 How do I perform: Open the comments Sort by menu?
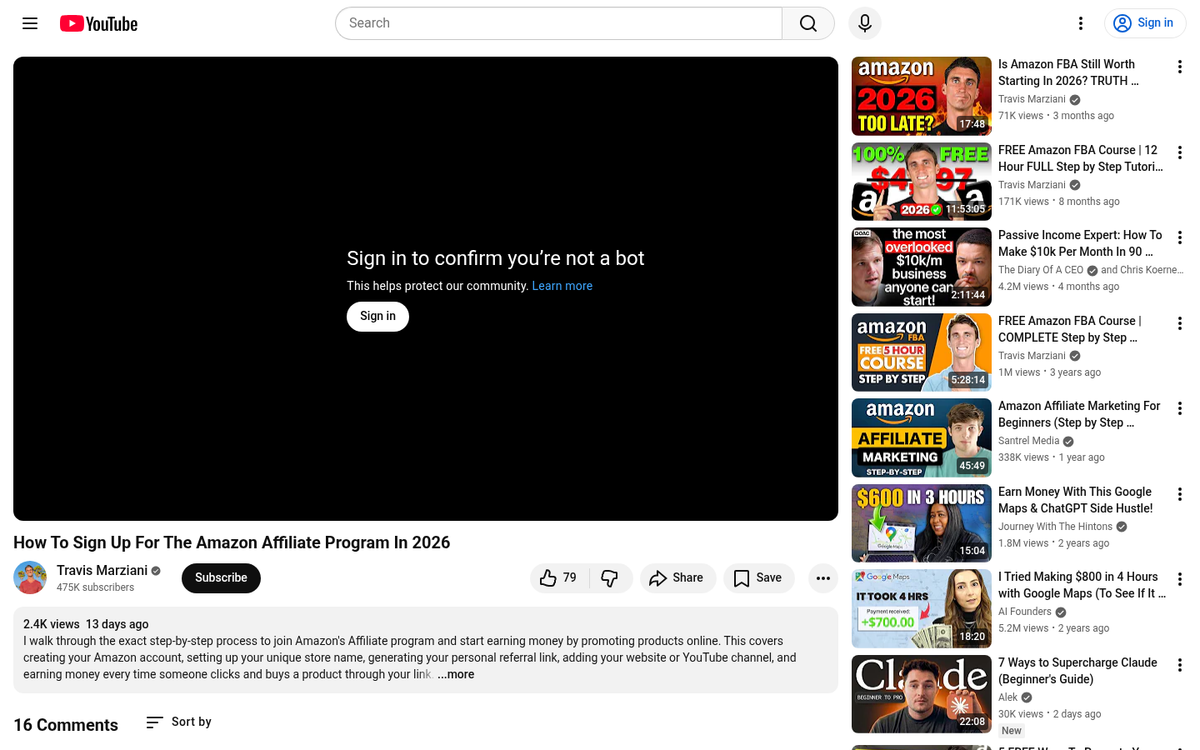[x=178, y=722]
